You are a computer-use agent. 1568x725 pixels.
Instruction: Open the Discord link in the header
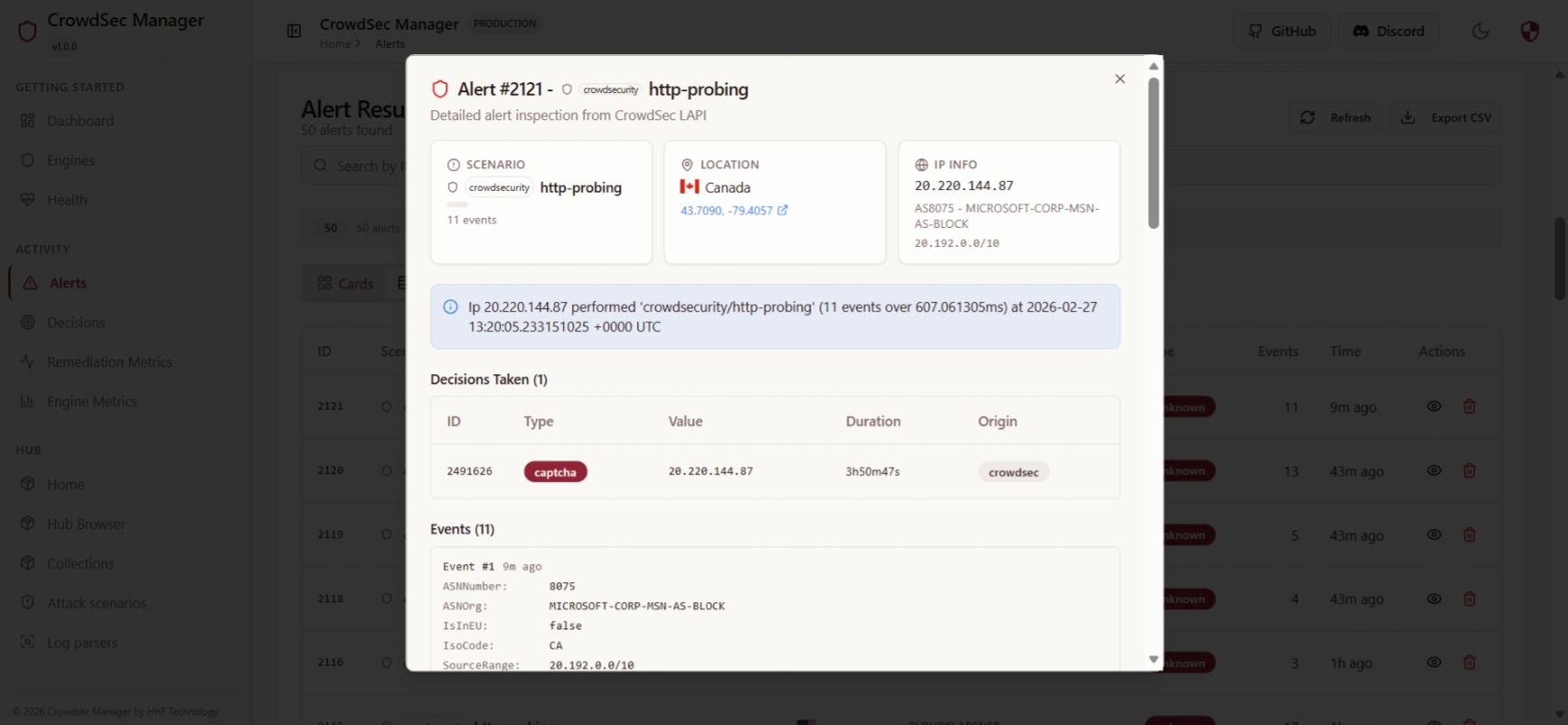point(1388,31)
